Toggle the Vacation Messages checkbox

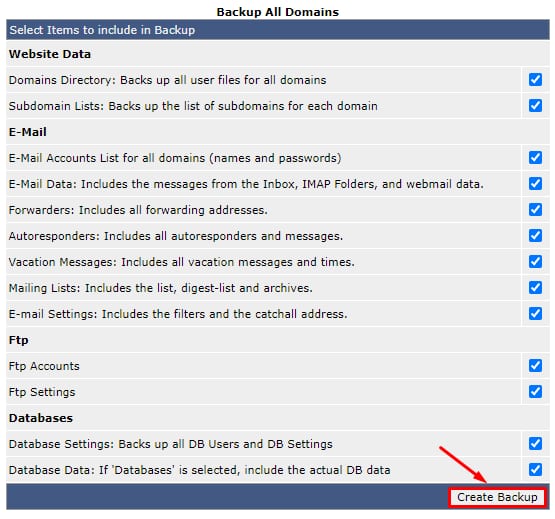(x=535, y=262)
